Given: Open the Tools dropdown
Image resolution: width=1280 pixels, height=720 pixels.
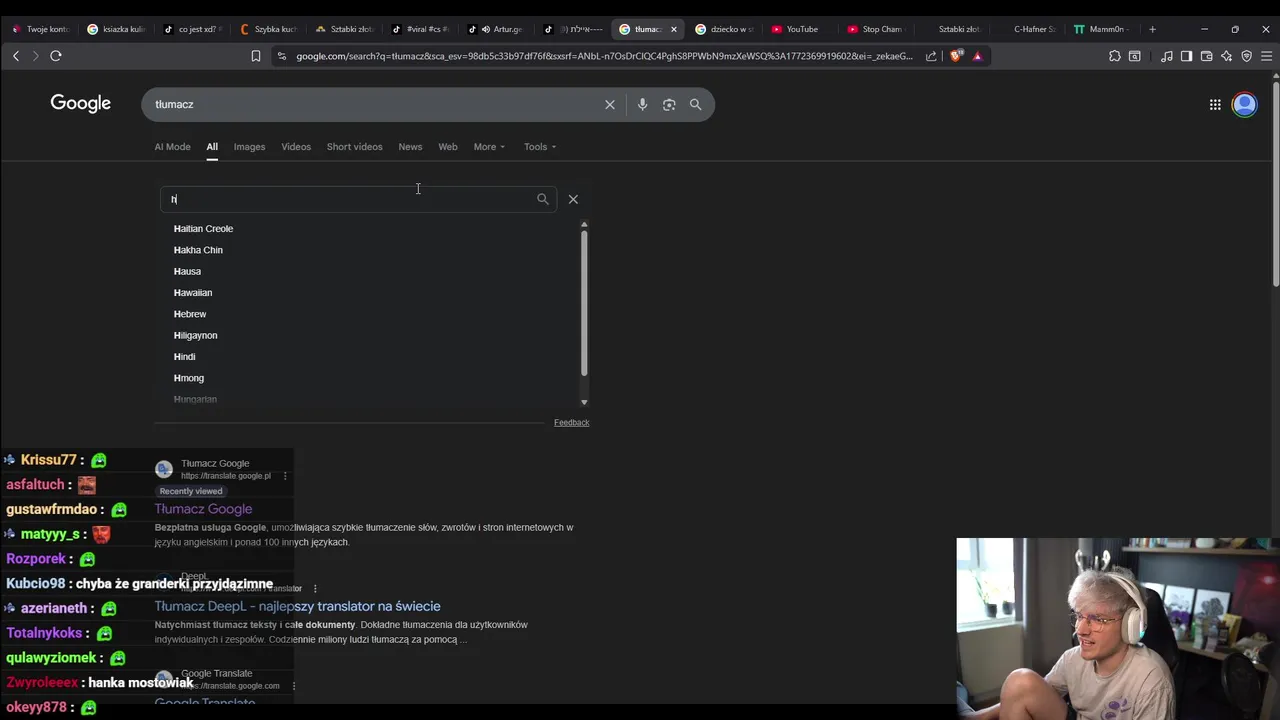Looking at the screenshot, I should [540, 147].
